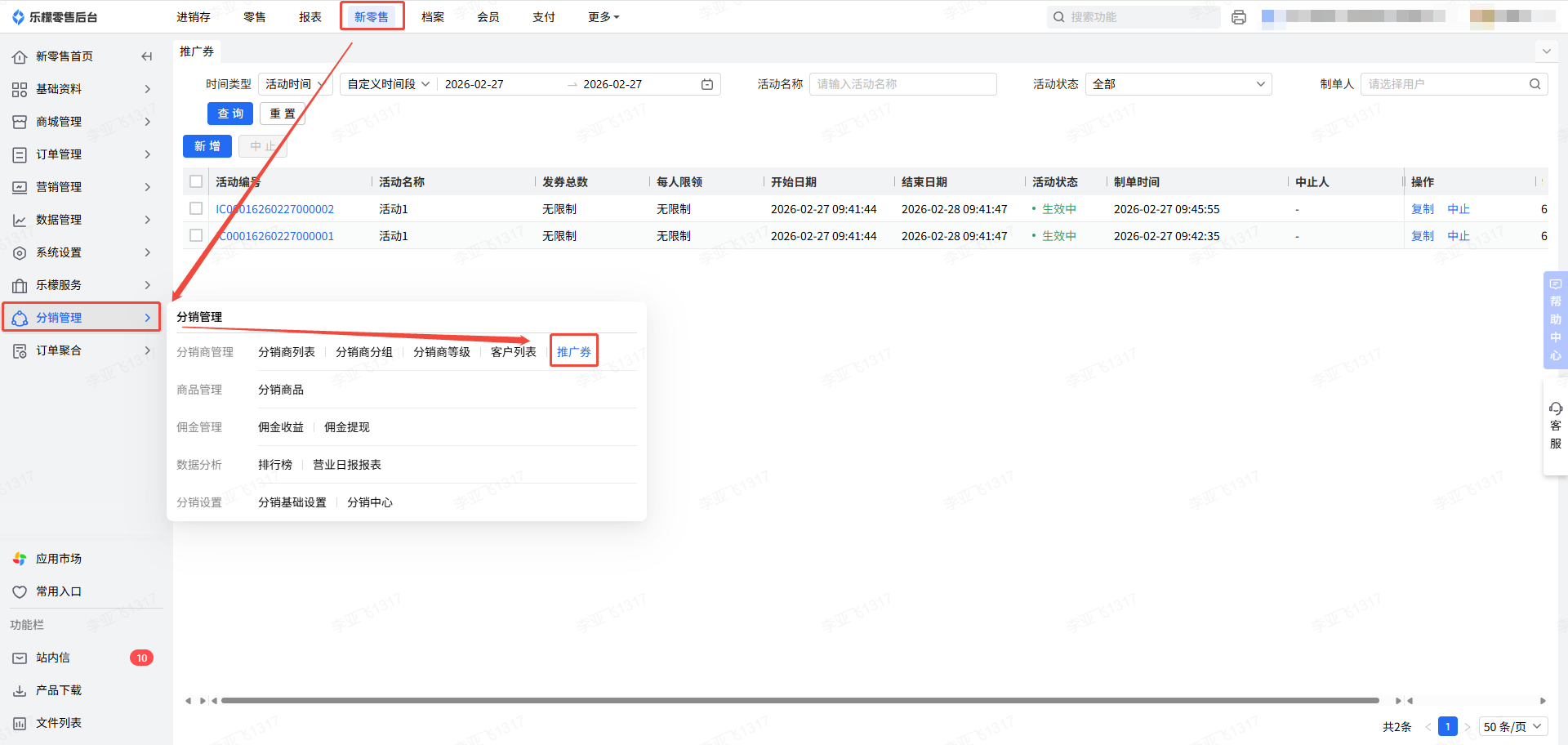Click the 制单人 search icon
This screenshot has height=745, width=1568.
1535,84
